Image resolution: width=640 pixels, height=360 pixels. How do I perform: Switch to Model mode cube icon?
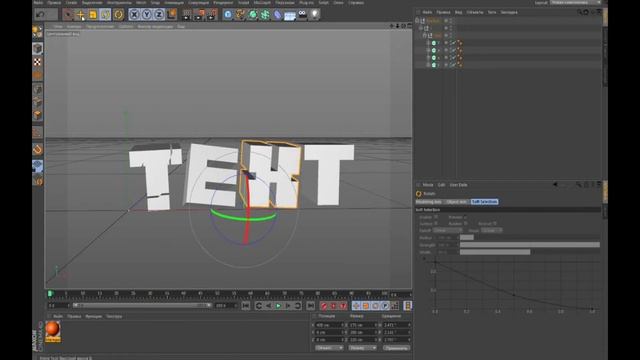(37, 49)
